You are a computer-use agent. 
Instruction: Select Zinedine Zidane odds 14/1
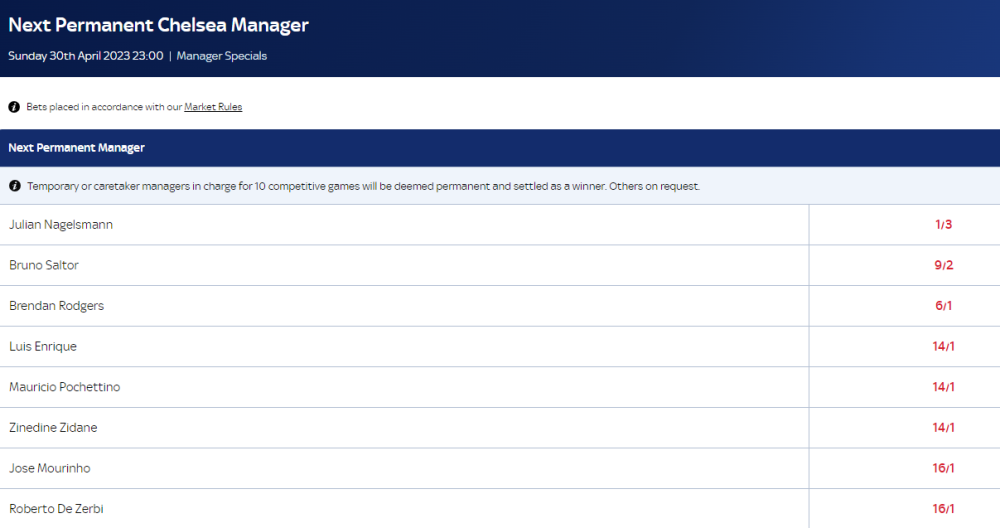click(x=904, y=428)
